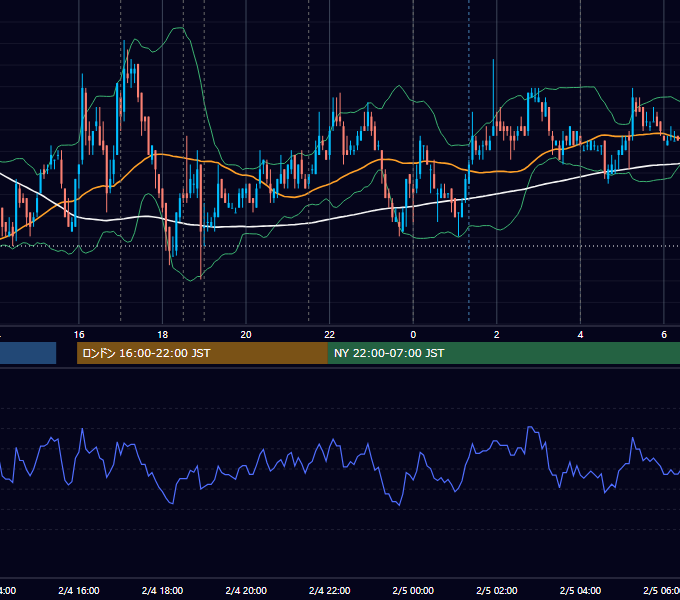Select the ロンドン 16:00-22:00 JST session bar
This screenshot has height=600, width=680.
click(202, 353)
